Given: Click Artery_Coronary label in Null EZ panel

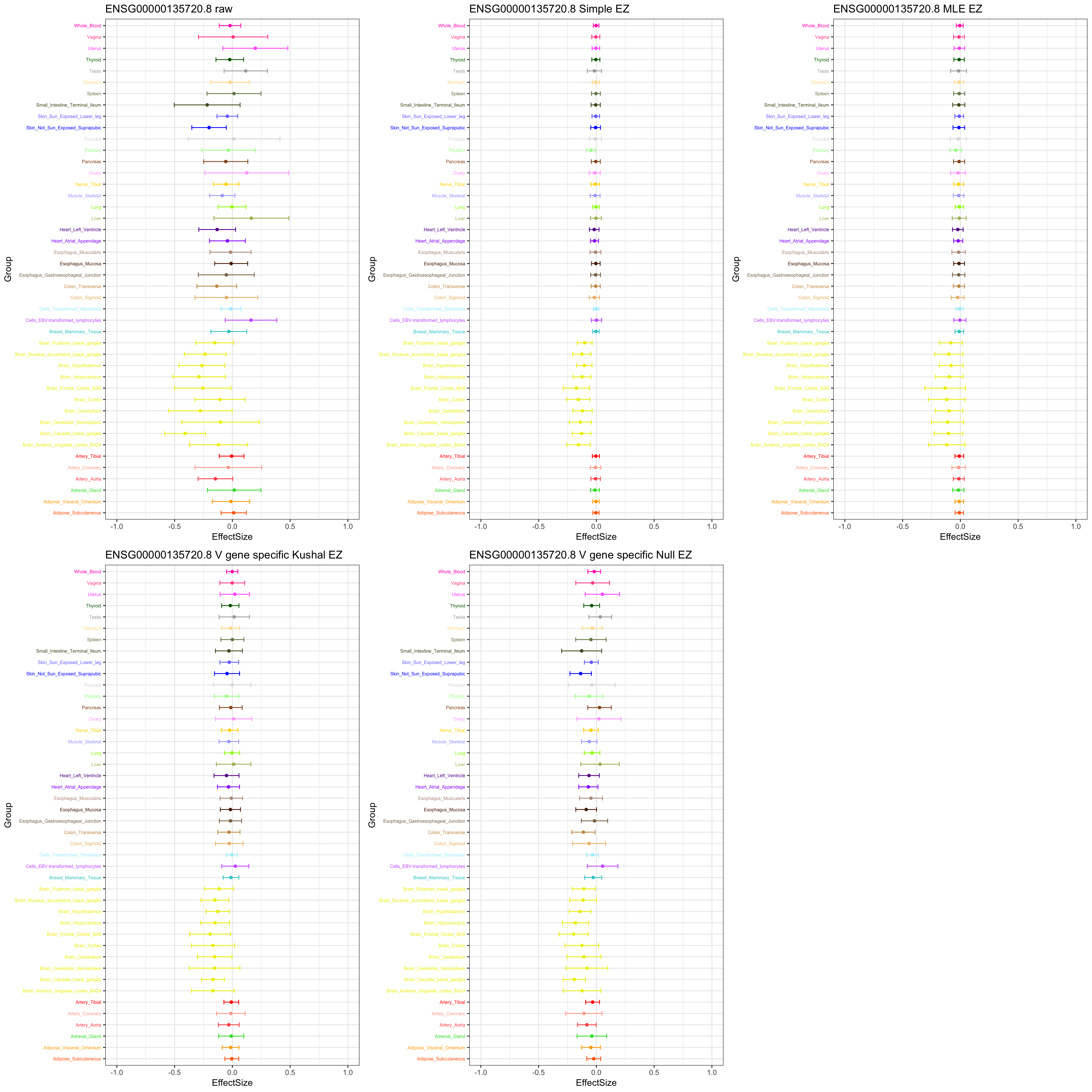Looking at the screenshot, I should 448,1014.
